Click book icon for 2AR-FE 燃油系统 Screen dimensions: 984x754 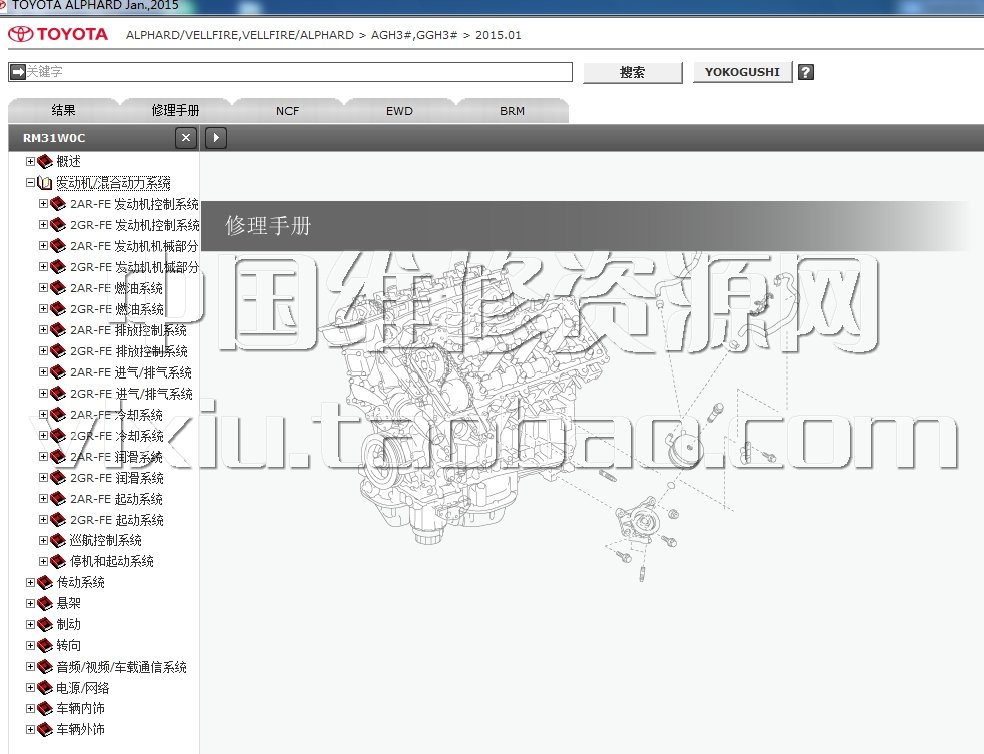pyautogui.click(x=58, y=288)
